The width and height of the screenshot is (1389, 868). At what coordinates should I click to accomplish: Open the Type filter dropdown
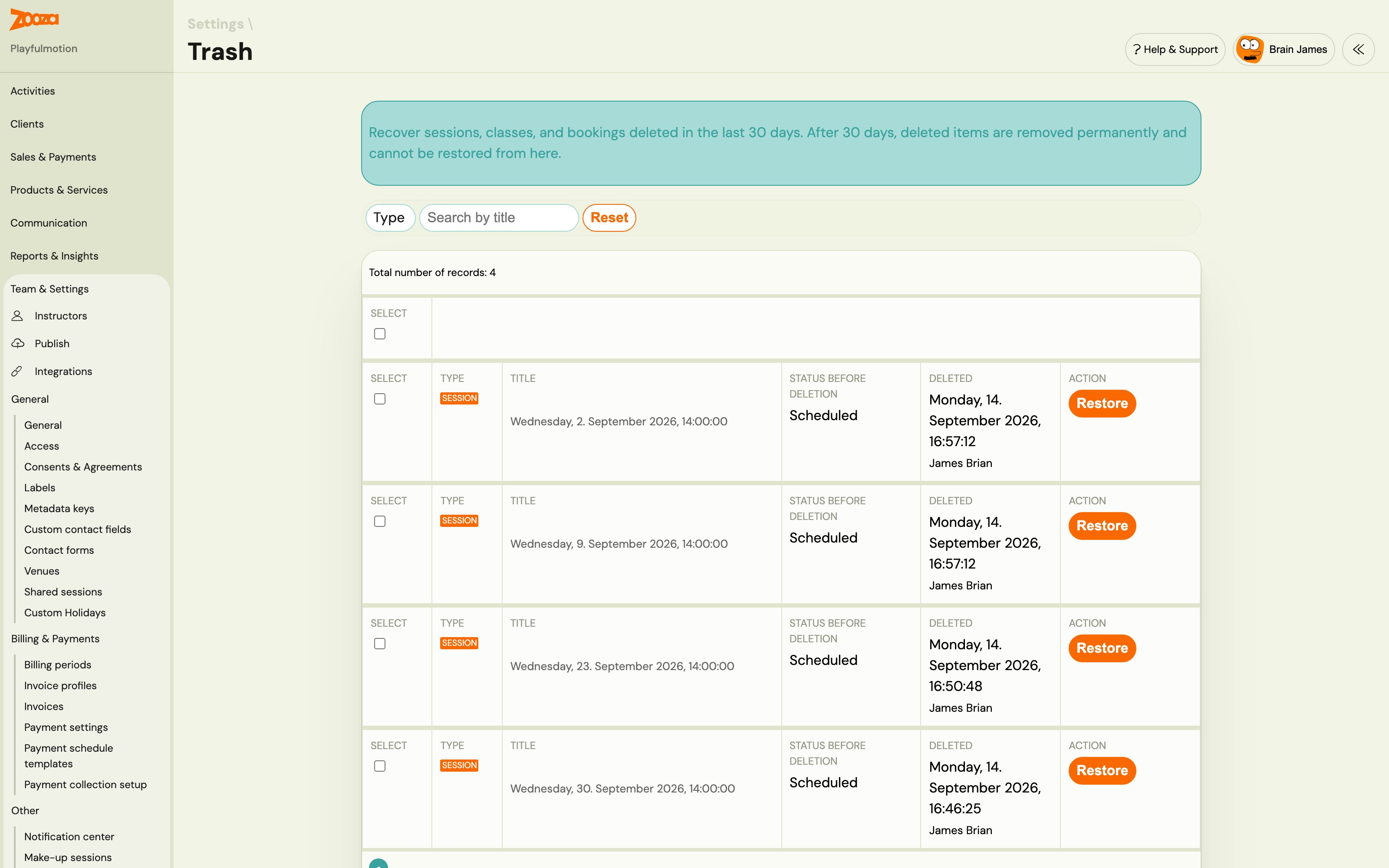[390, 217]
